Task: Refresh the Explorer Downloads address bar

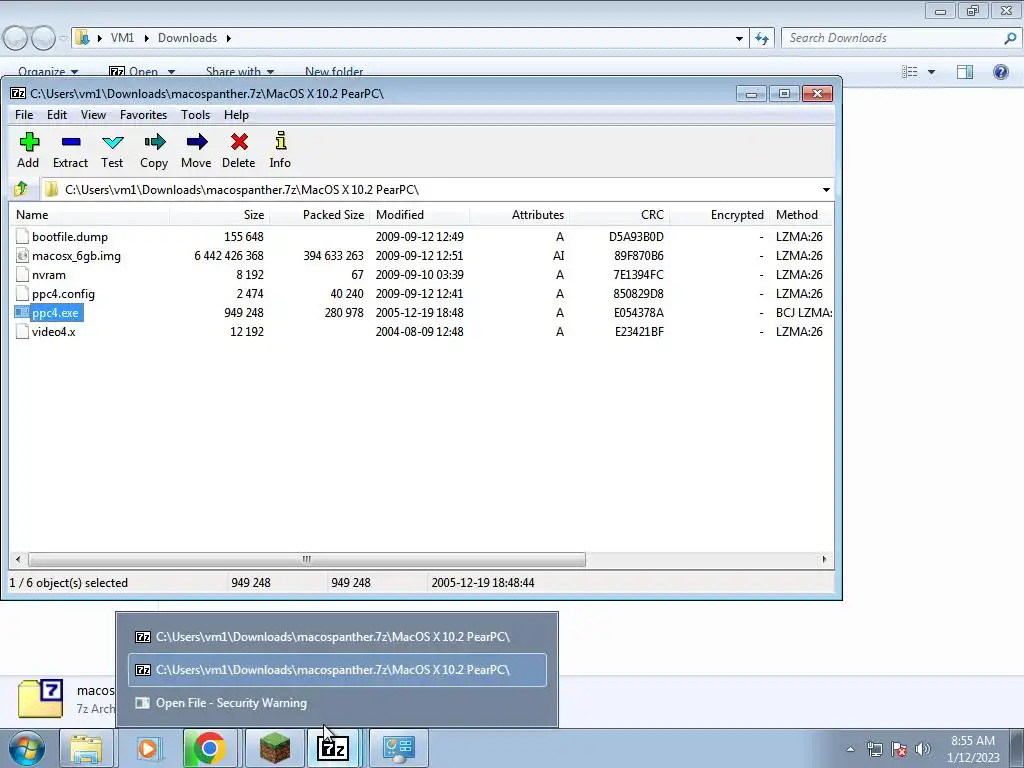Action: 761,39
